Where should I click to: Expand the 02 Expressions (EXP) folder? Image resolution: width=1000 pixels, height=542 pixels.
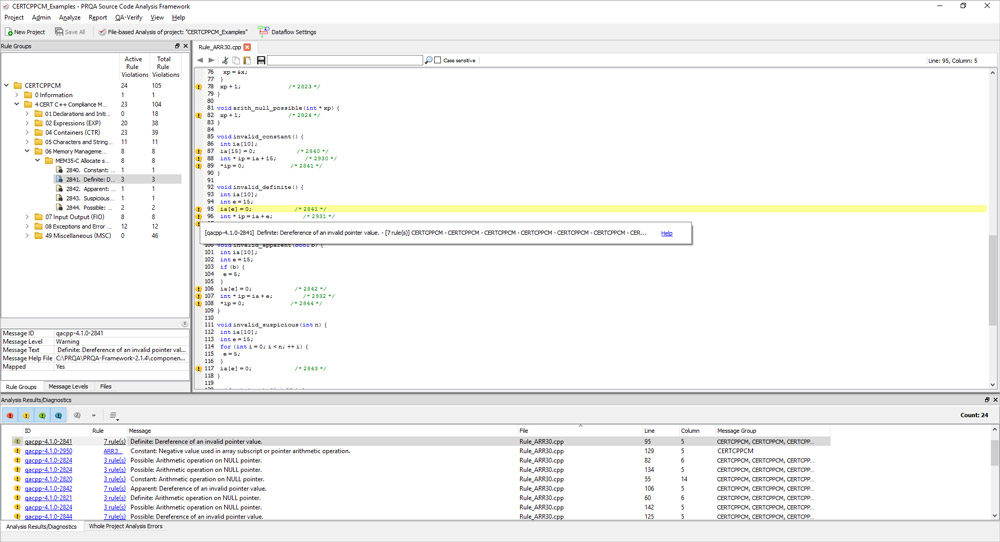27,123
